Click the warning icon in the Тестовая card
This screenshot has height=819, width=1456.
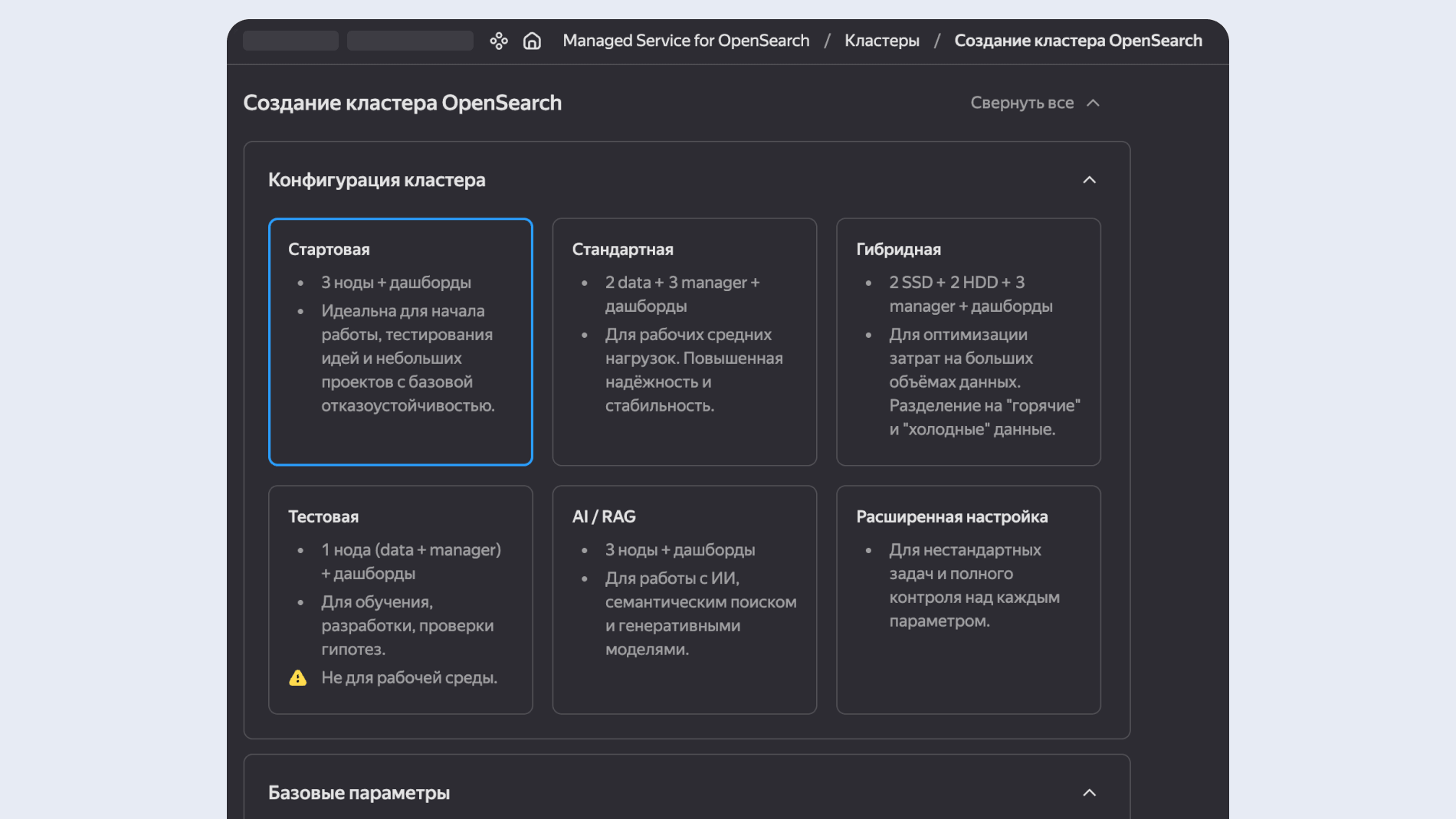point(297,678)
